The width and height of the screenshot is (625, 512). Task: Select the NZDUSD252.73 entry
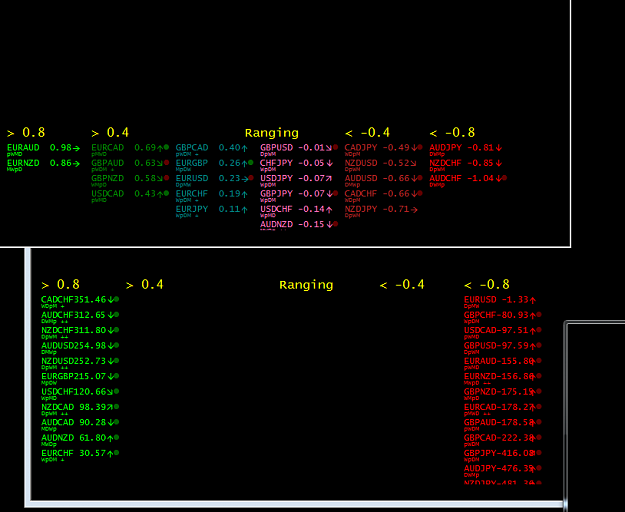pyautogui.click(x=80, y=361)
